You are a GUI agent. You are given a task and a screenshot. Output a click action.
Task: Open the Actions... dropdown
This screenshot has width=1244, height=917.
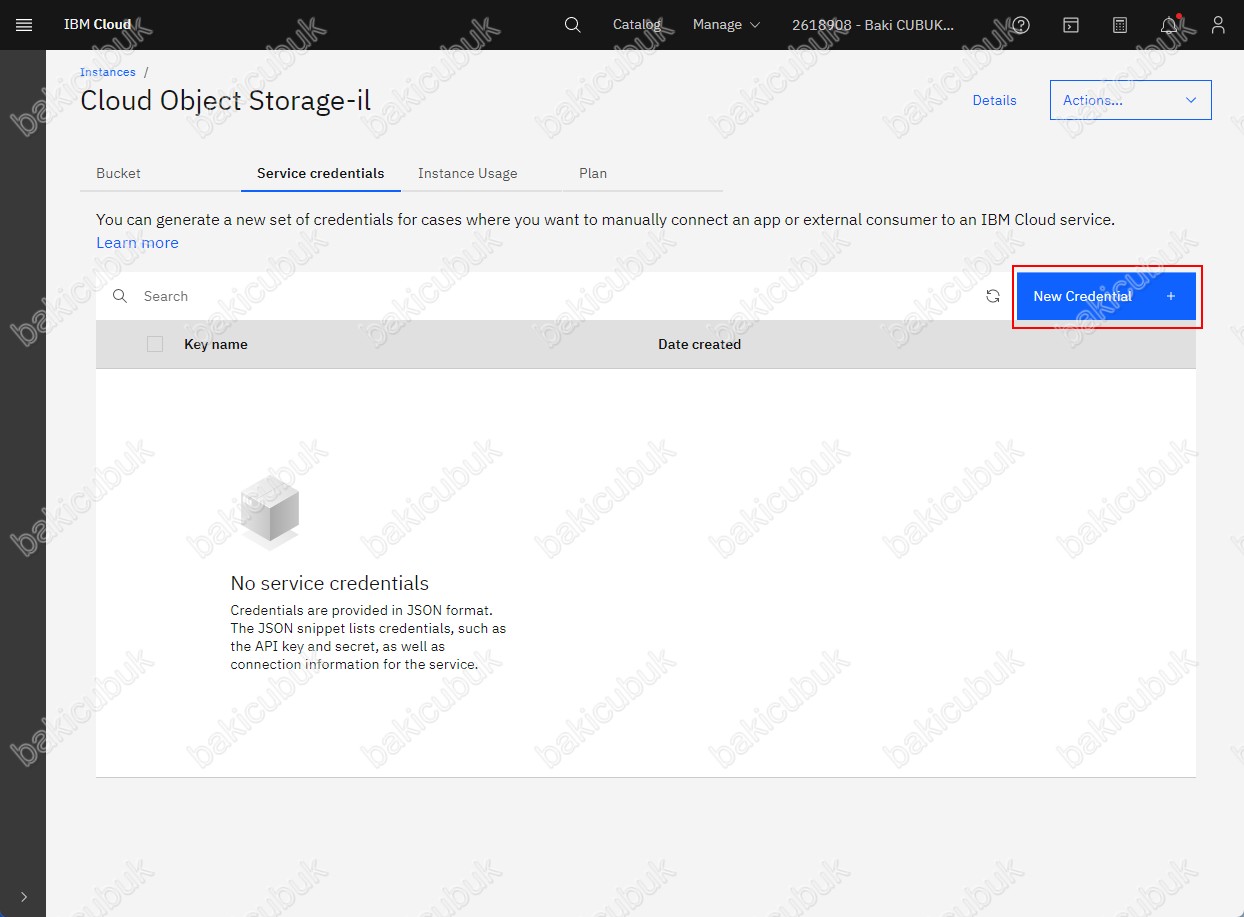(1130, 100)
